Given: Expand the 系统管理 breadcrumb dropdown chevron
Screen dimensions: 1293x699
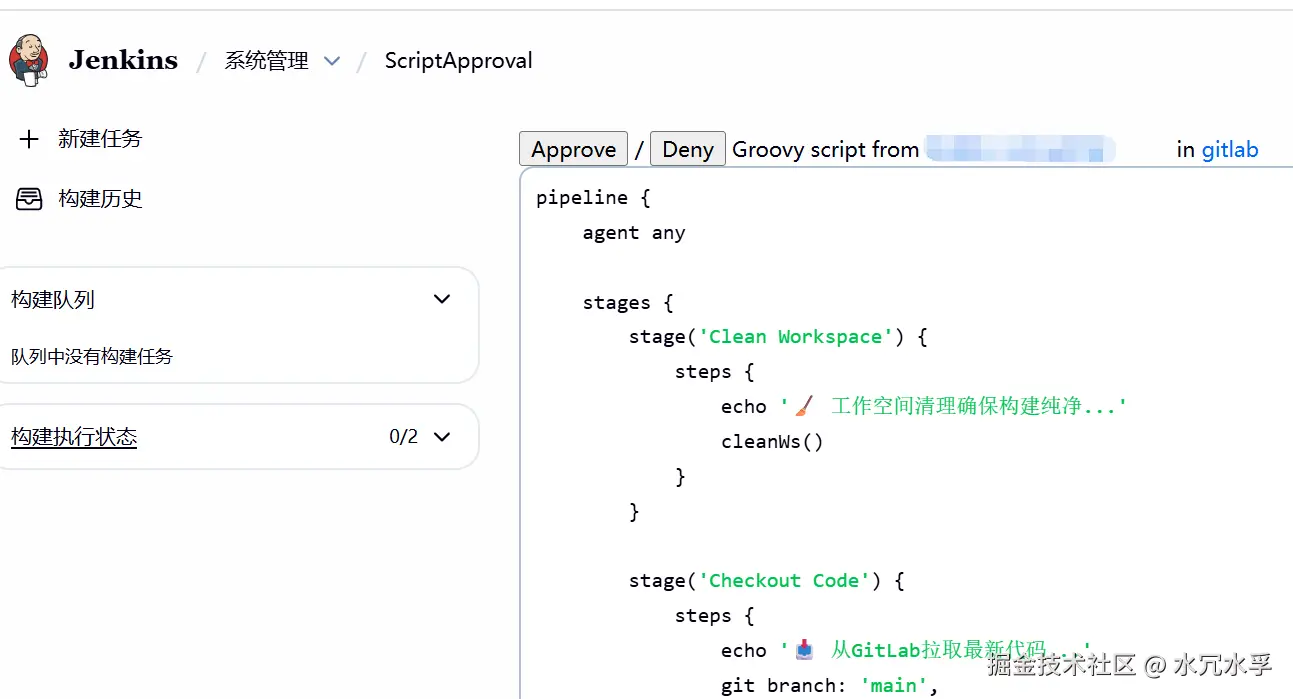Looking at the screenshot, I should (332, 62).
